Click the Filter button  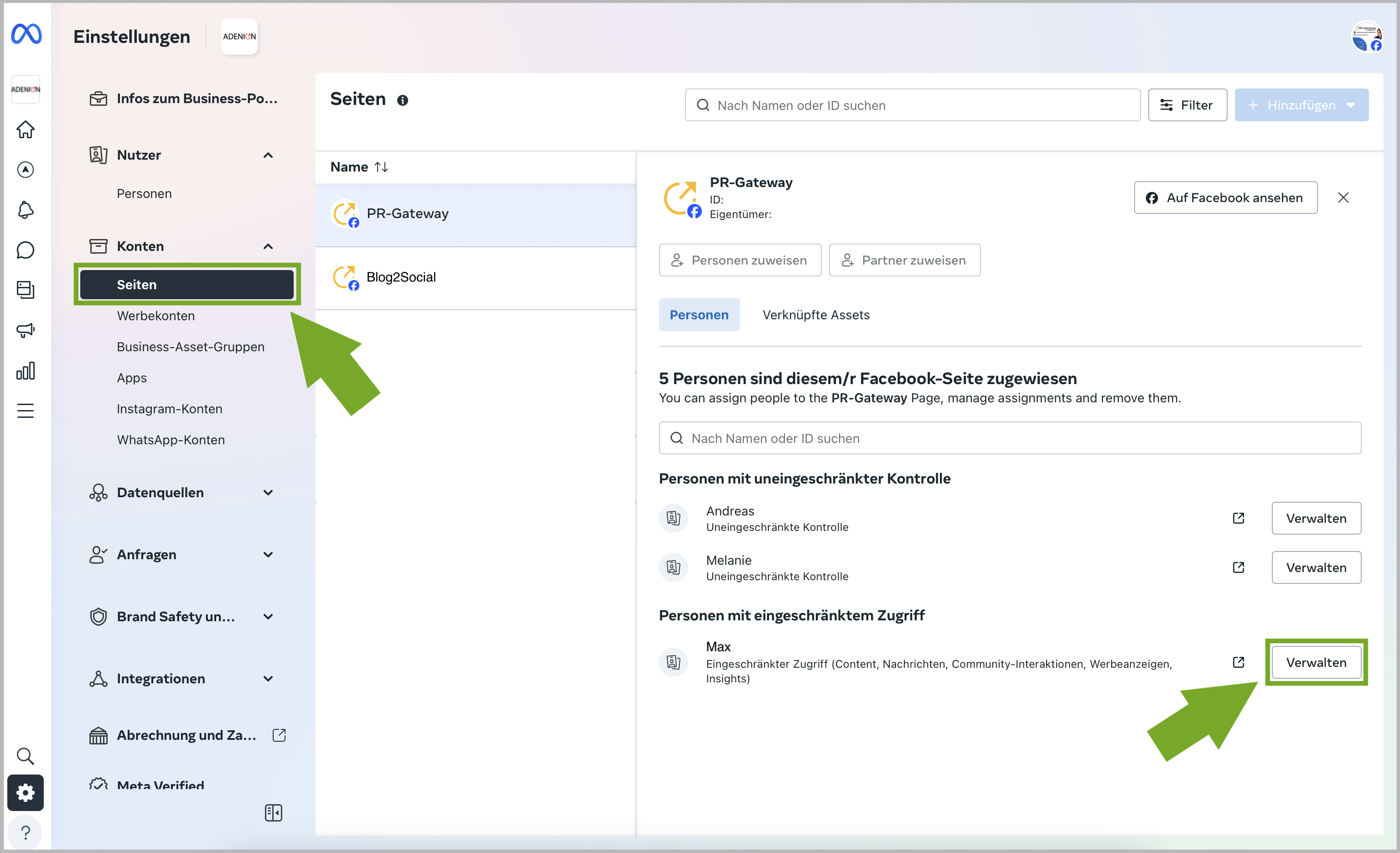click(x=1187, y=105)
